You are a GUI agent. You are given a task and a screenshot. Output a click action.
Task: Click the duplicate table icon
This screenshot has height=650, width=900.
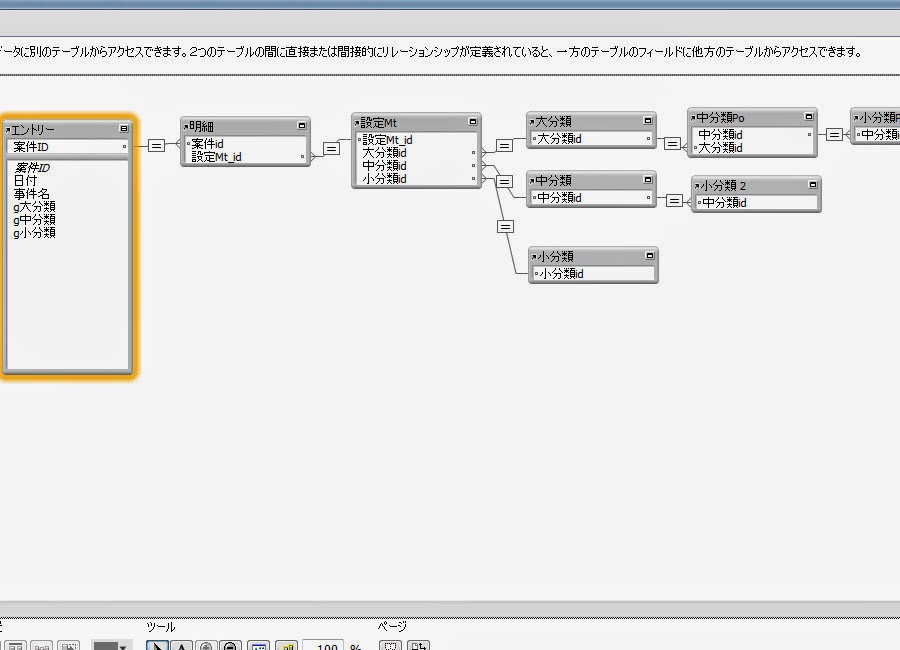68,646
